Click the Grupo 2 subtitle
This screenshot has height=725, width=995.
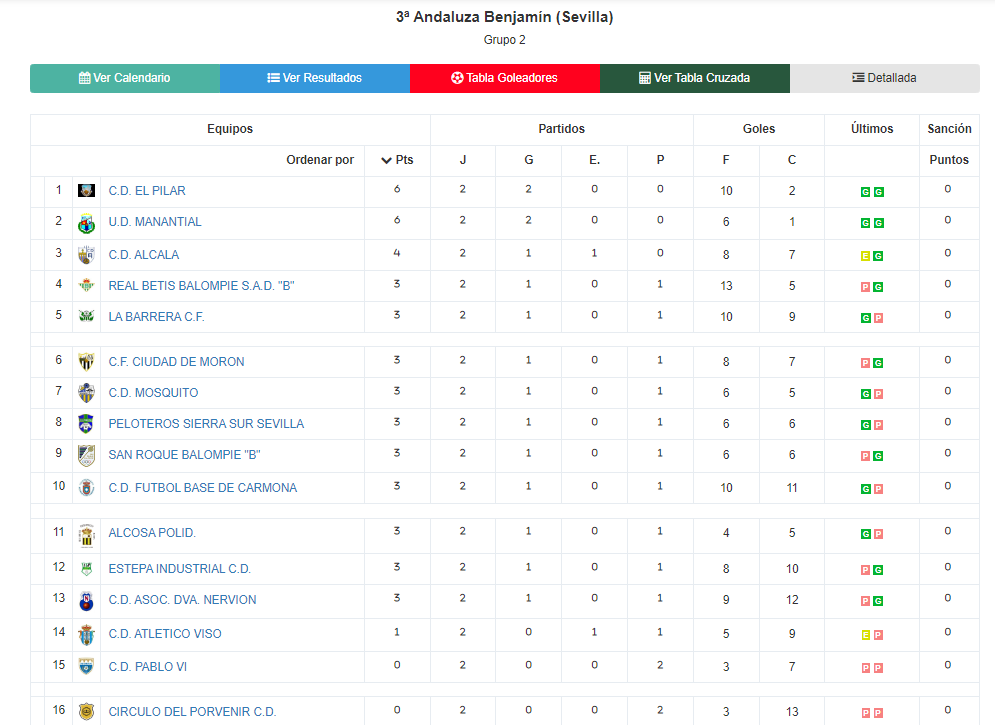tap(504, 40)
